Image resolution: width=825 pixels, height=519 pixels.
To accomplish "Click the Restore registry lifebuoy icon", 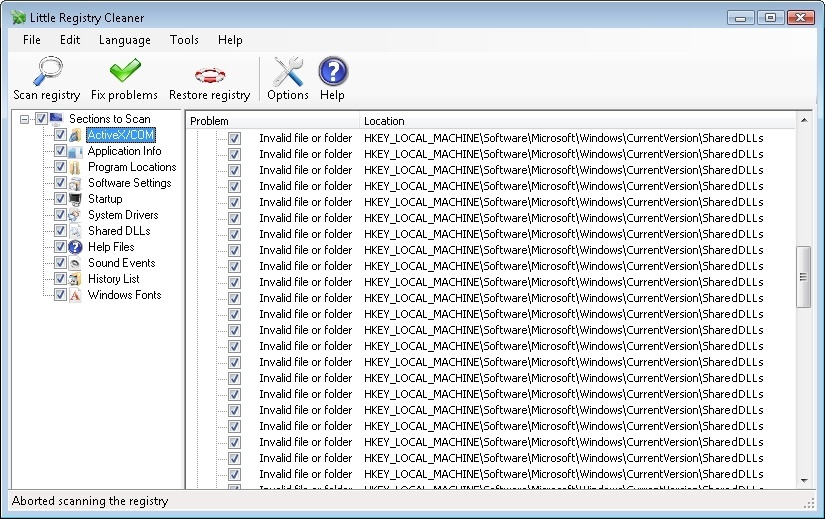I will (x=210, y=75).
